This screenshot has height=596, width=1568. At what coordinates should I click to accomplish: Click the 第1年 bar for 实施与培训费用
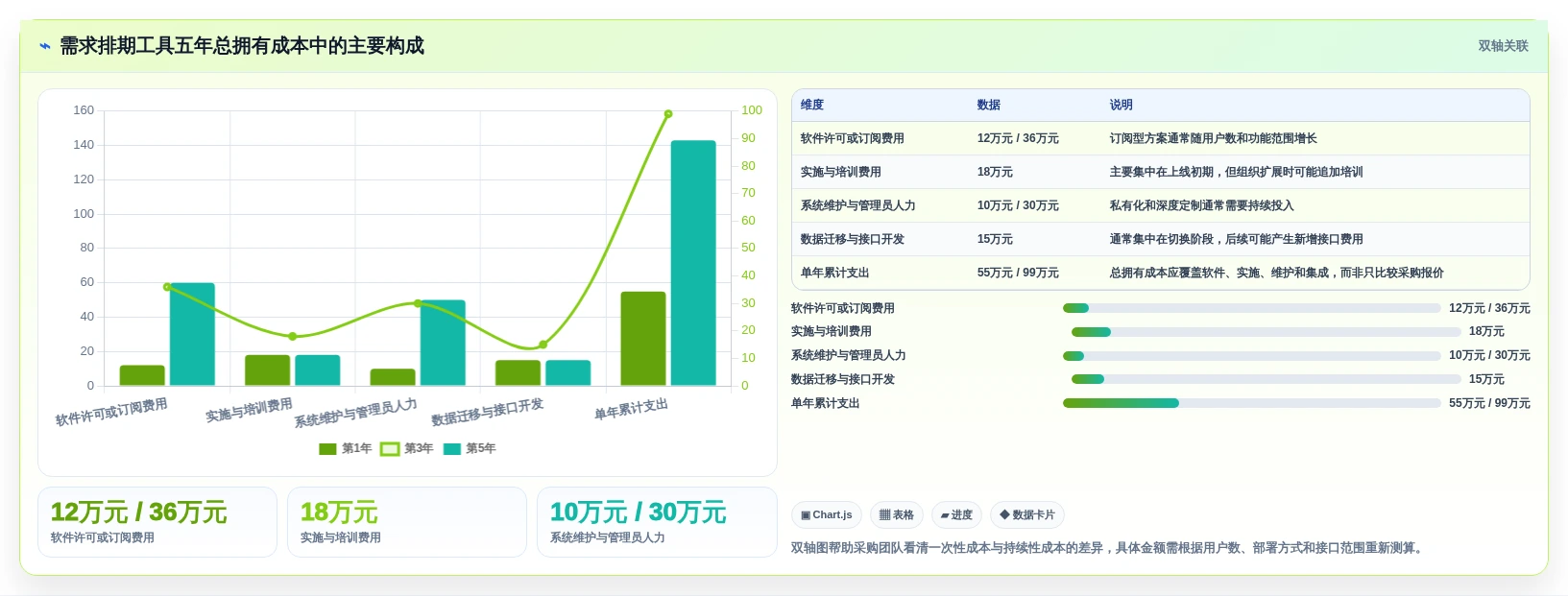coord(268,370)
